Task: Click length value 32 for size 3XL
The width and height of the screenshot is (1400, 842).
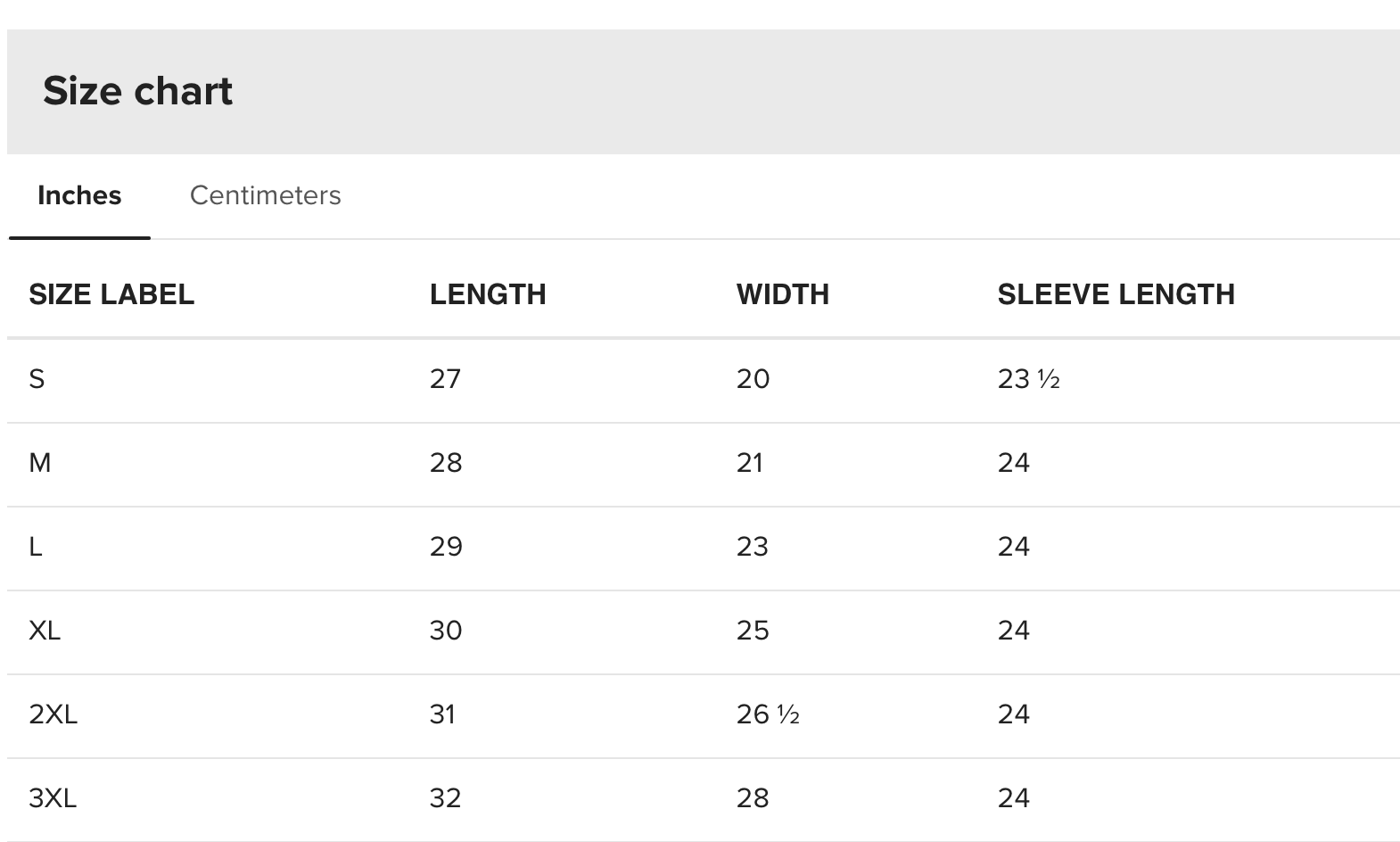Action: [x=445, y=798]
